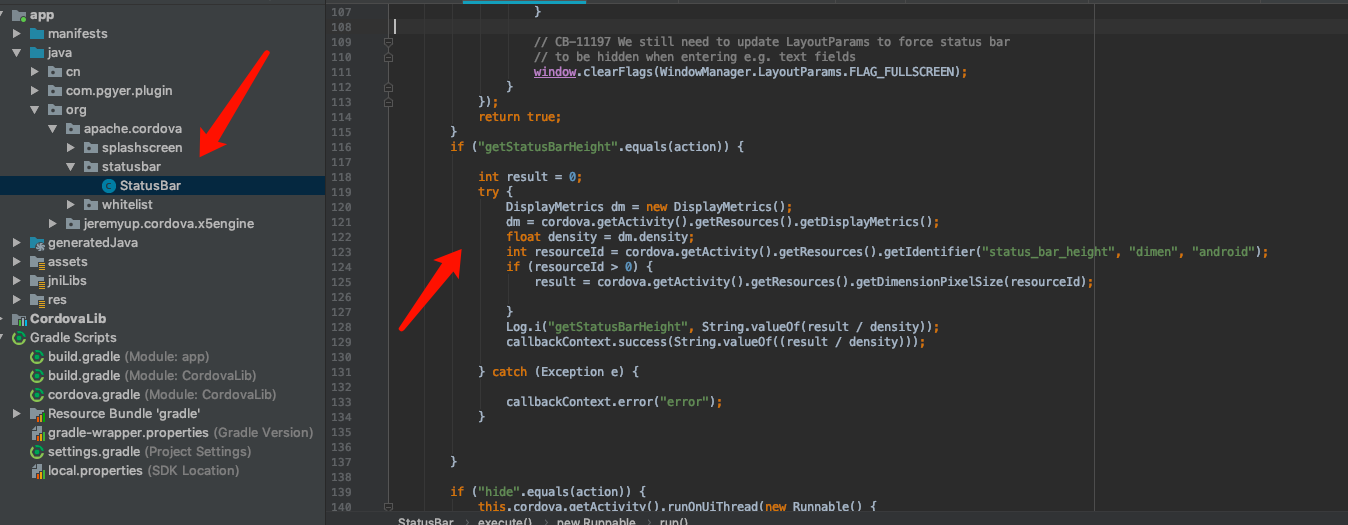Click the Resource Bundle 'gradle' icon
This screenshot has width=1348, height=525.
point(37,414)
